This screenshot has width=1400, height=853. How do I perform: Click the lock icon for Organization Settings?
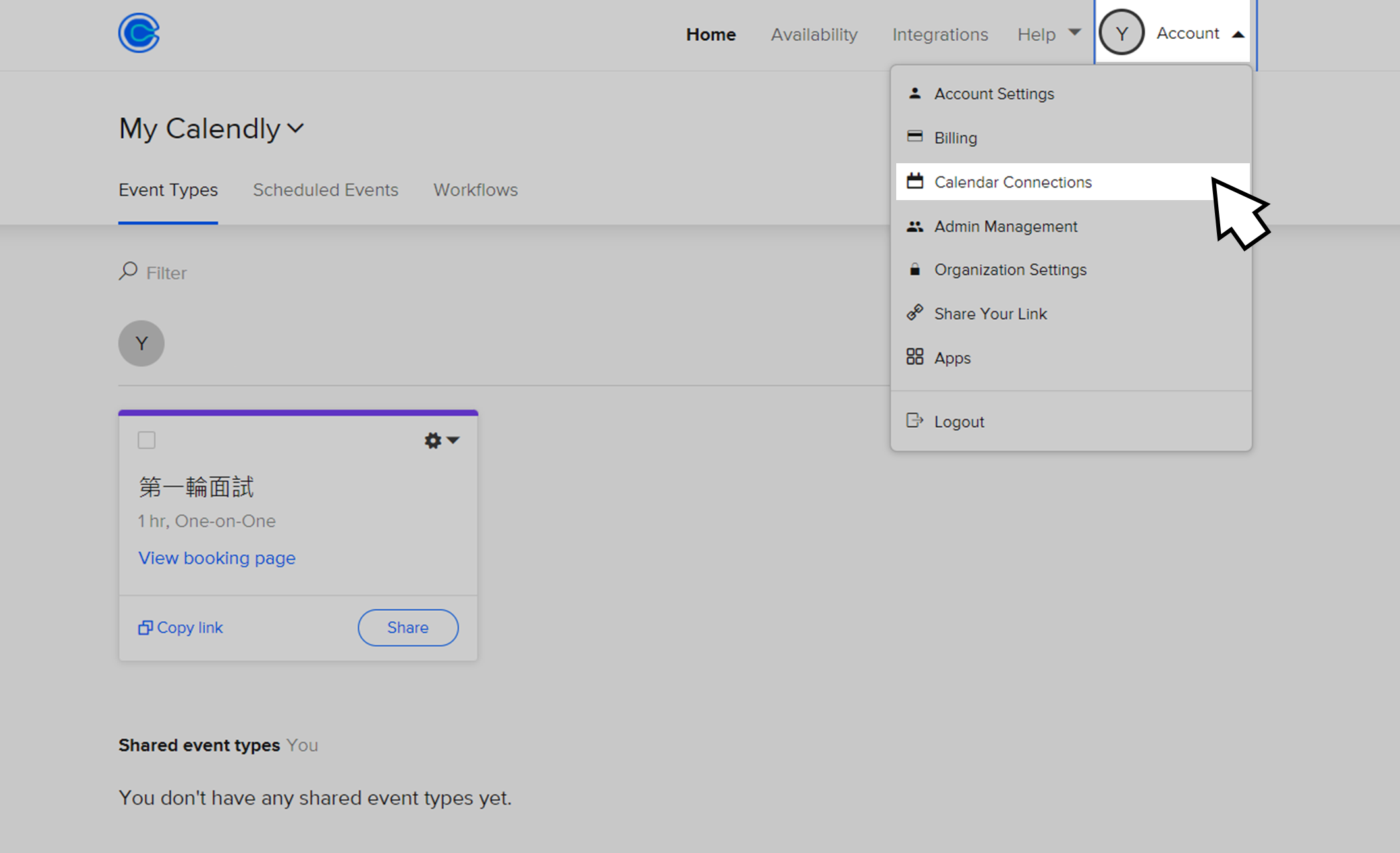[915, 269]
